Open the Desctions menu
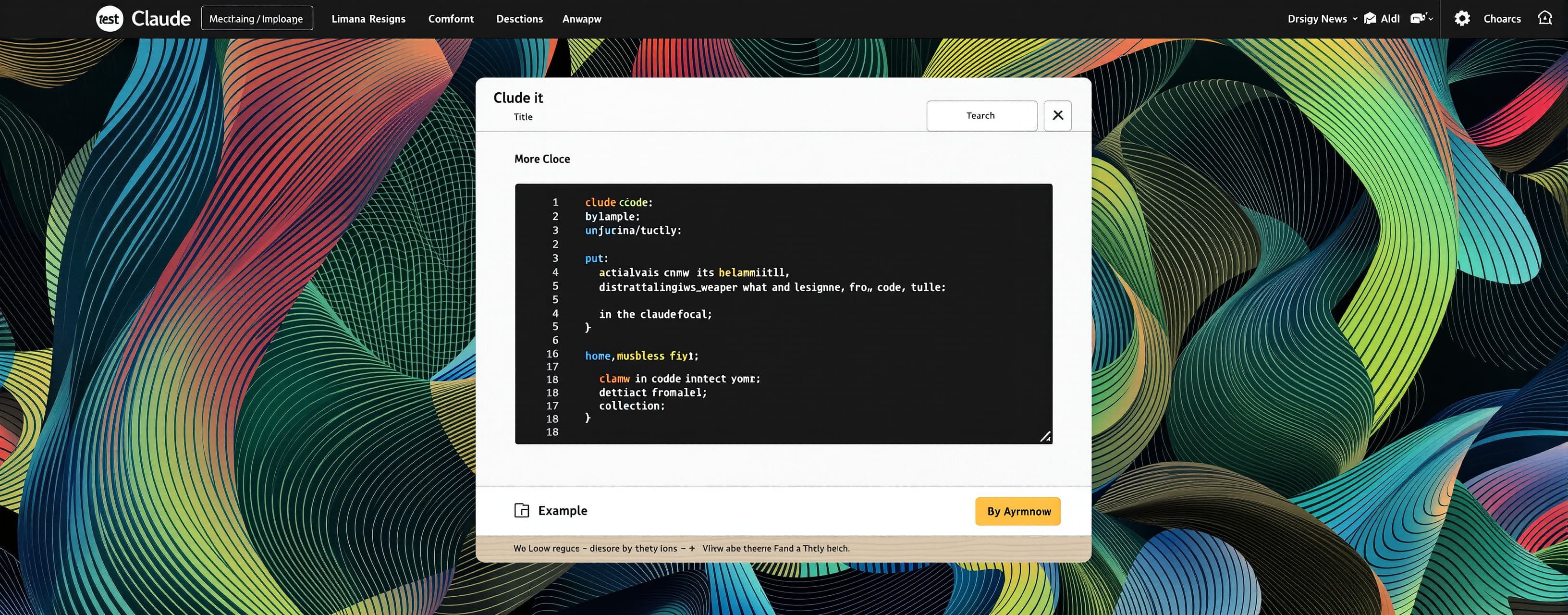1568x615 pixels. [x=519, y=19]
